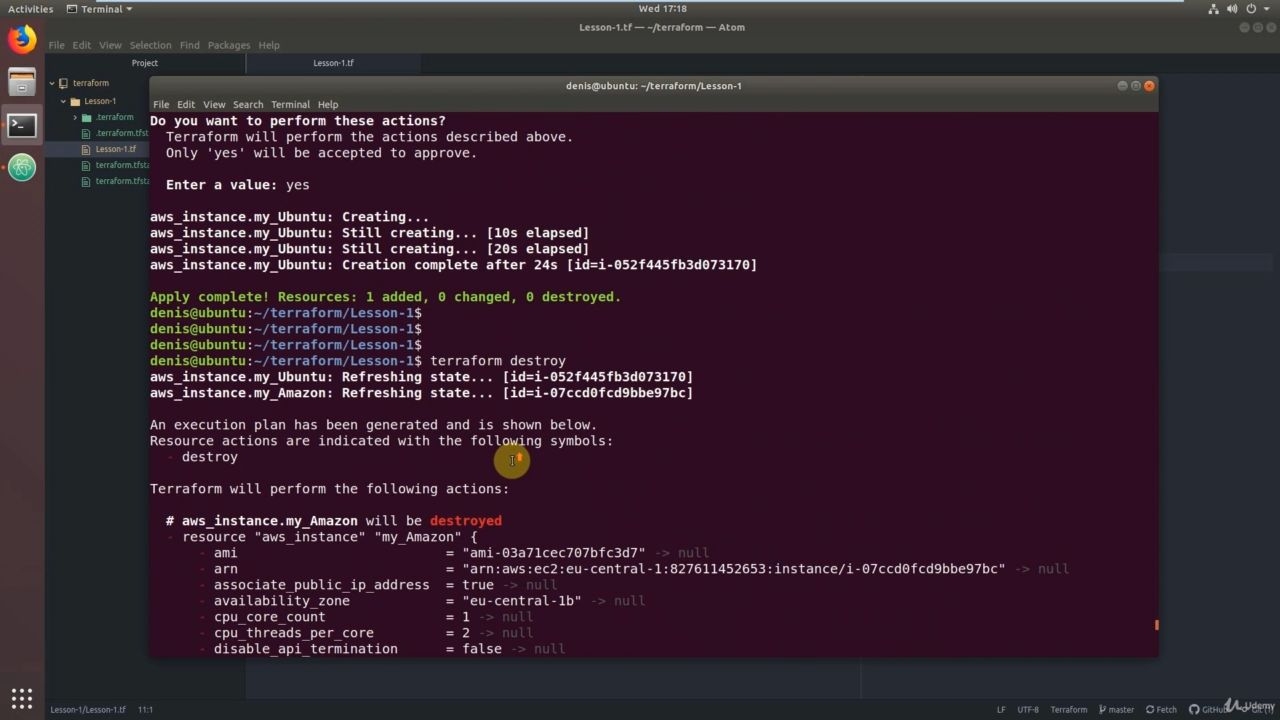Open Atom's Packages menu
Screen dimensions: 1280x720
[229, 45]
